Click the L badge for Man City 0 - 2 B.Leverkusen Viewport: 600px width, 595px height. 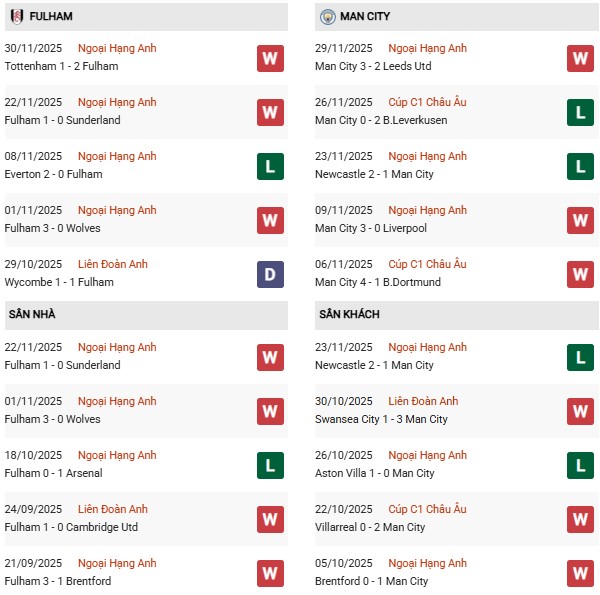(x=580, y=112)
